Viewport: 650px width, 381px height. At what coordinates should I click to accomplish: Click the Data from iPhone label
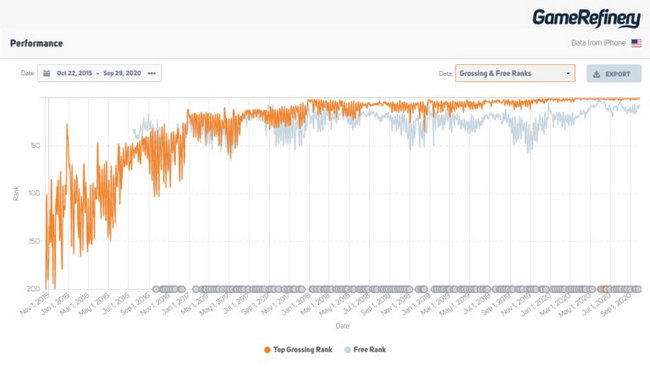[598, 43]
